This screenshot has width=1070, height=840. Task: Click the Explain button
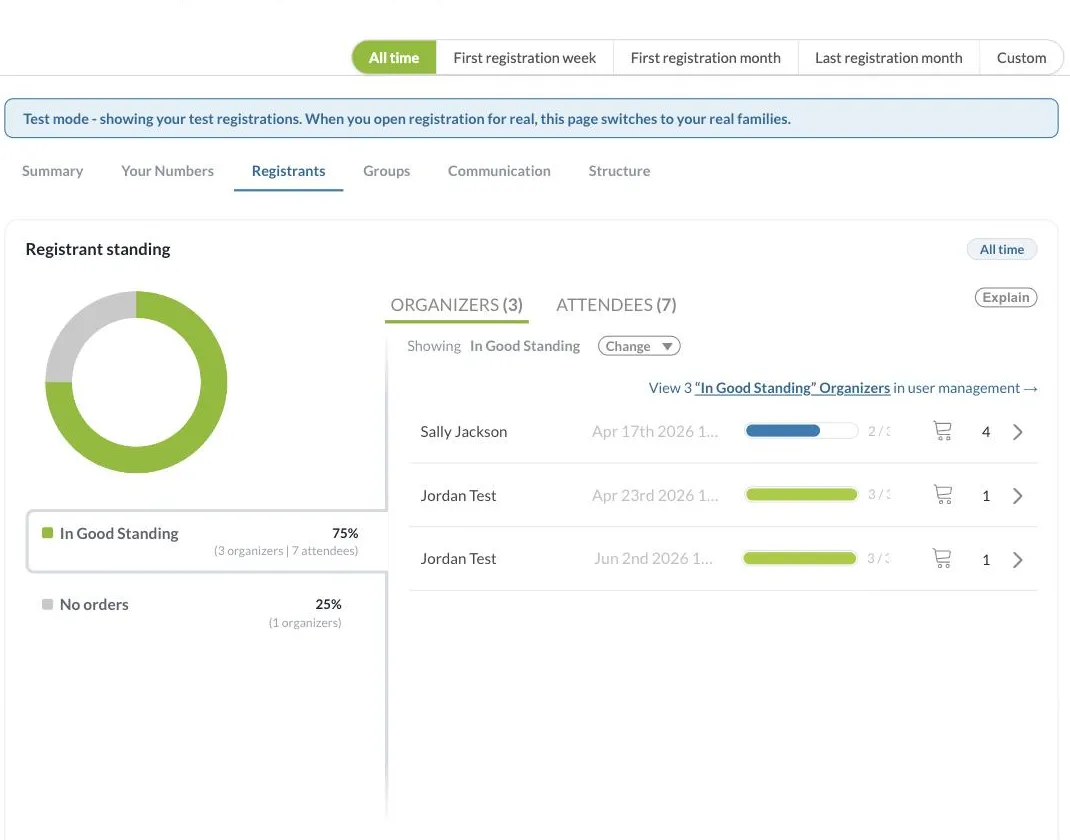click(x=1006, y=298)
